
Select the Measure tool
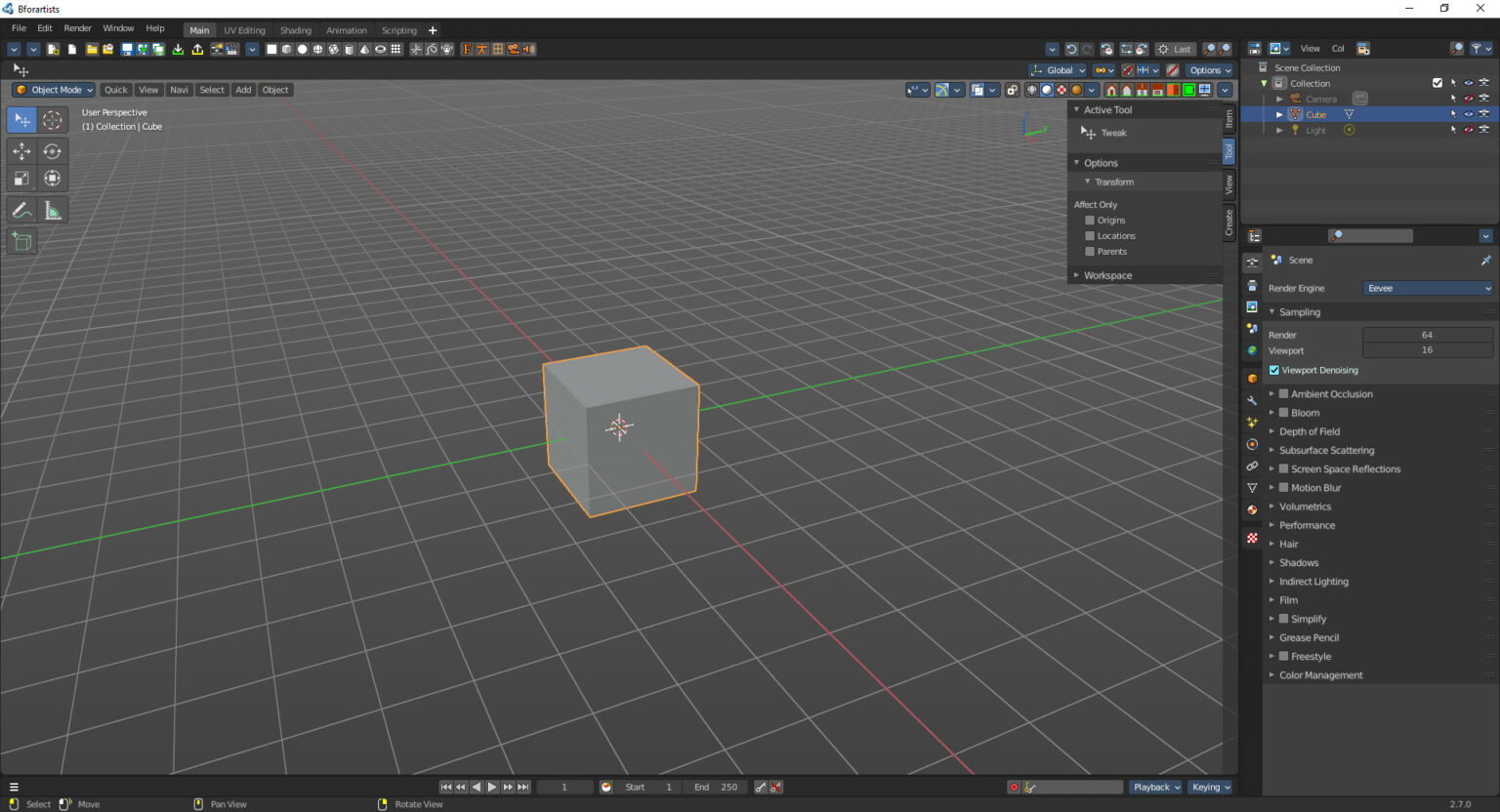click(x=52, y=209)
